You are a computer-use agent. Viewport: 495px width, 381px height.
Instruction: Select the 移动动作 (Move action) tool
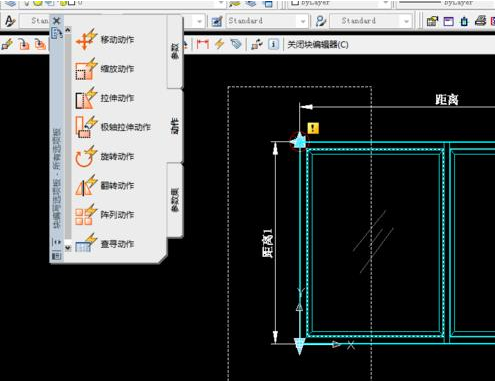click(105, 40)
